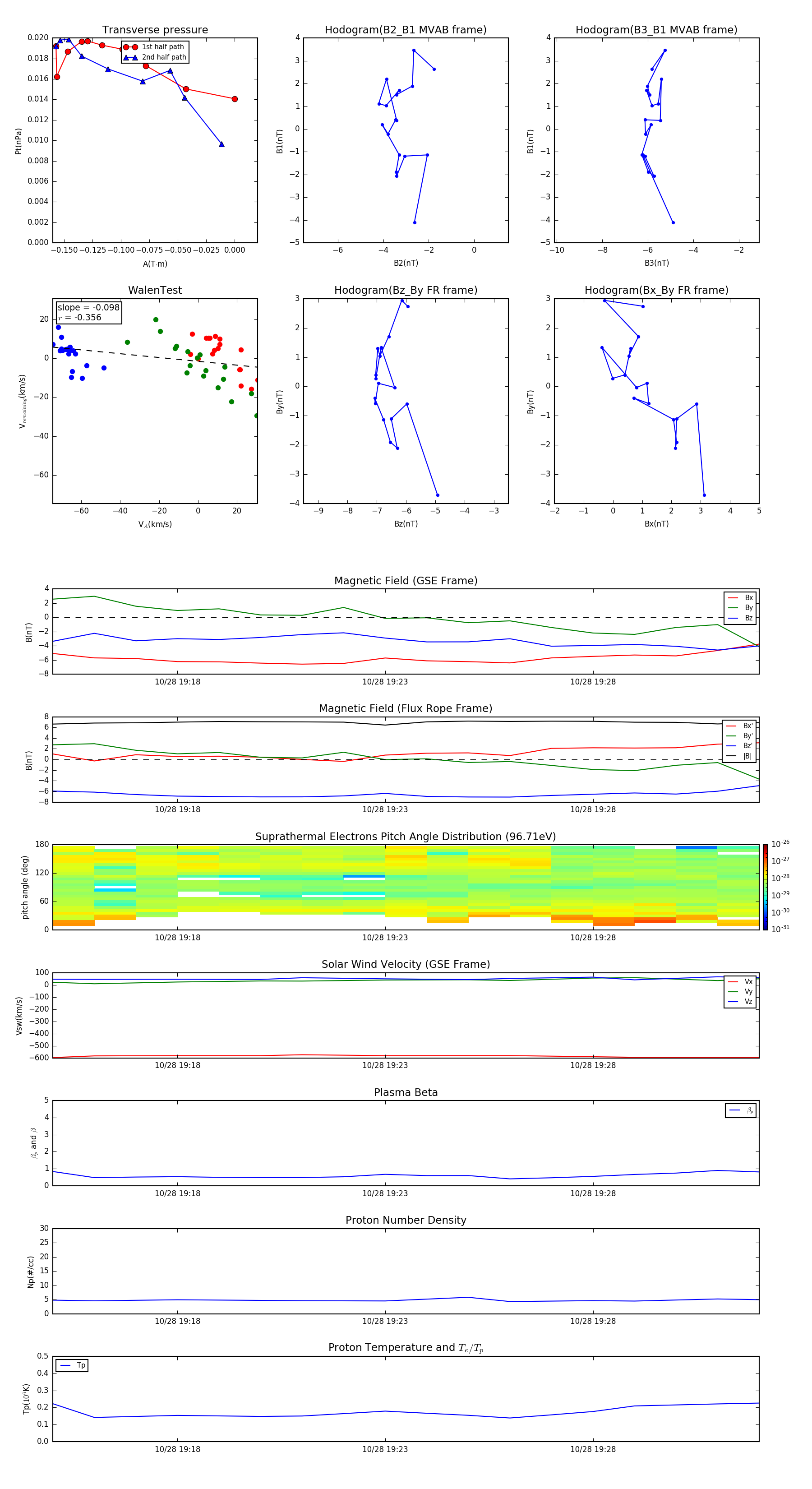Click the 'Hodogram(B3_B1 MVAB frame)' title
The height and width of the screenshot is (1489, 812).
point(656,30)
